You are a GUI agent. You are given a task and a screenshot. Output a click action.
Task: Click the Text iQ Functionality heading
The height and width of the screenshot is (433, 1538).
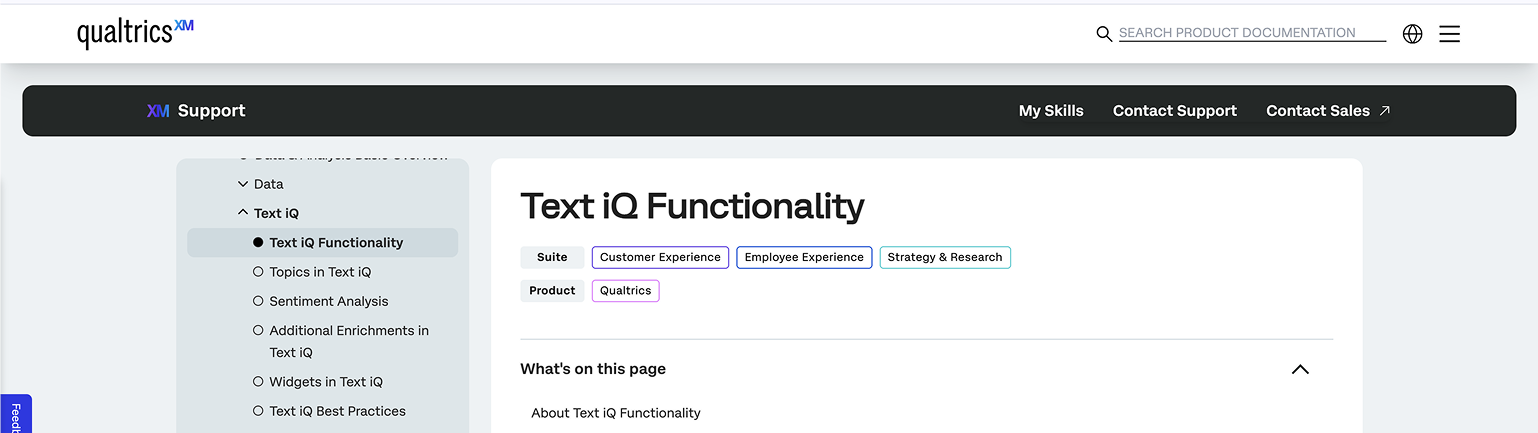click(692, 206)
